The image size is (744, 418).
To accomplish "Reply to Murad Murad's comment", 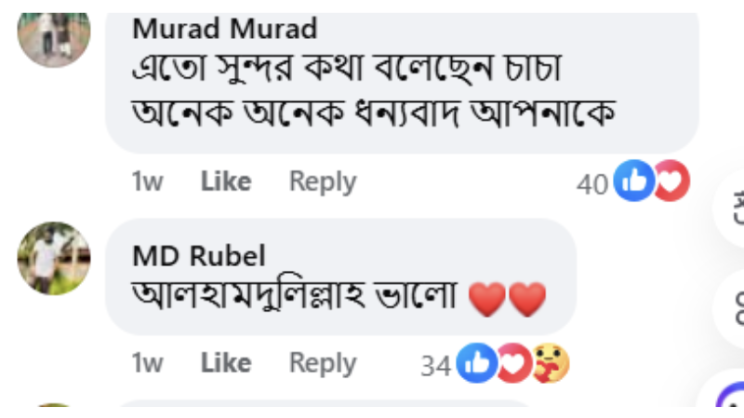I will 322,182.
